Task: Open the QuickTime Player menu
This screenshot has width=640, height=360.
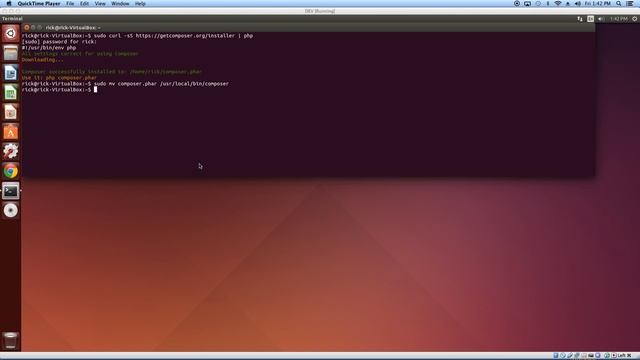Action: pyautogui.click(x=39, y=3)
